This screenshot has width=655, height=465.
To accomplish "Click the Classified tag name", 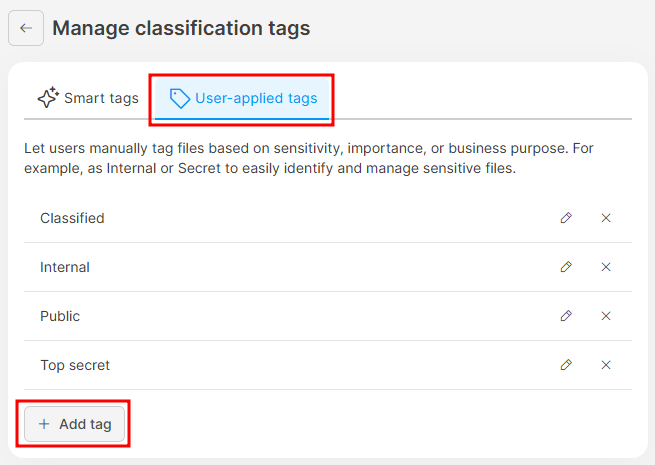I will coord(72,218).
